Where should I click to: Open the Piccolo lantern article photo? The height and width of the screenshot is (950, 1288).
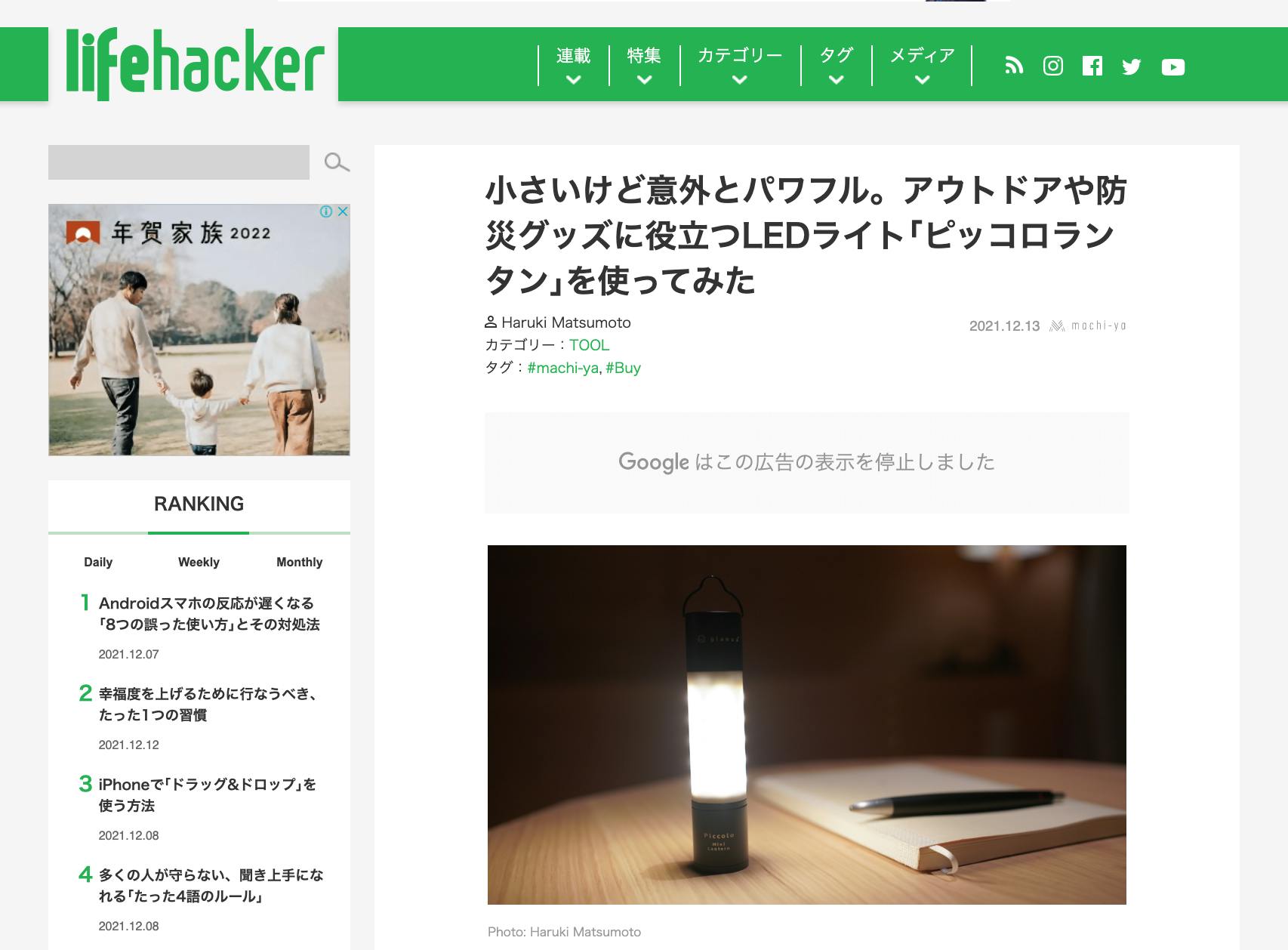click(x=807, y=725)
